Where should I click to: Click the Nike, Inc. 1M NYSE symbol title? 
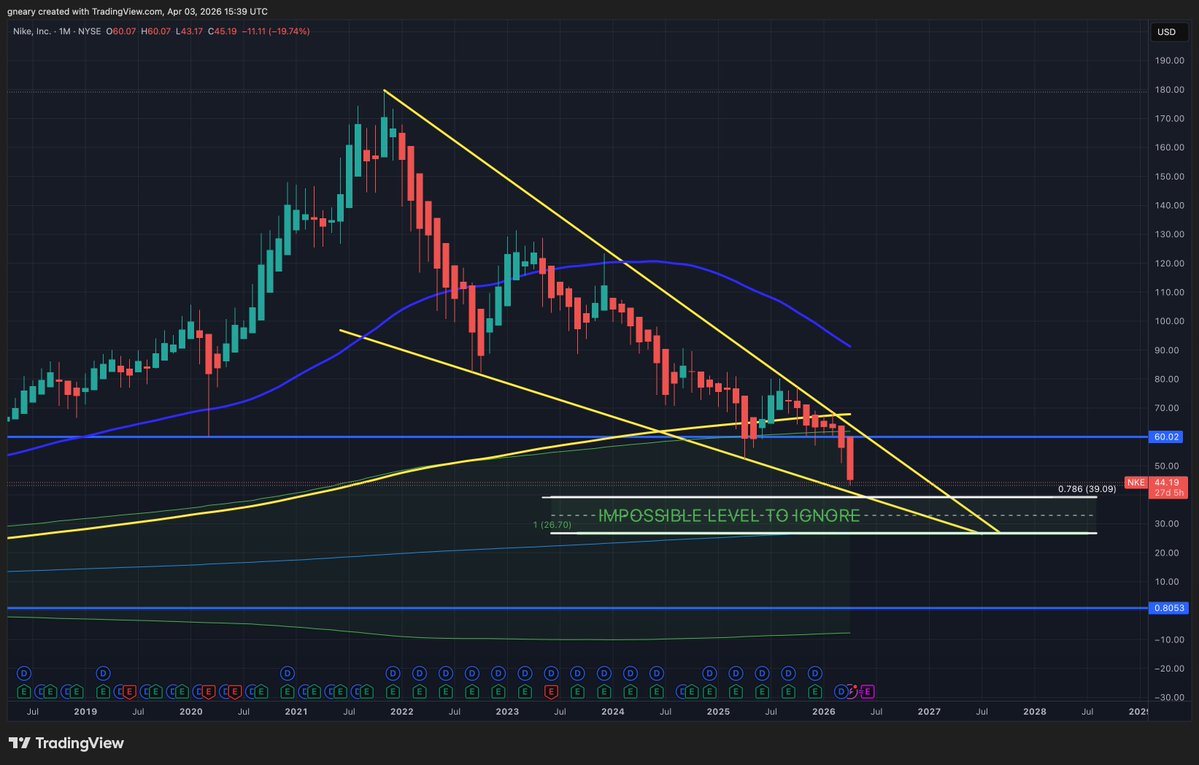57,31
